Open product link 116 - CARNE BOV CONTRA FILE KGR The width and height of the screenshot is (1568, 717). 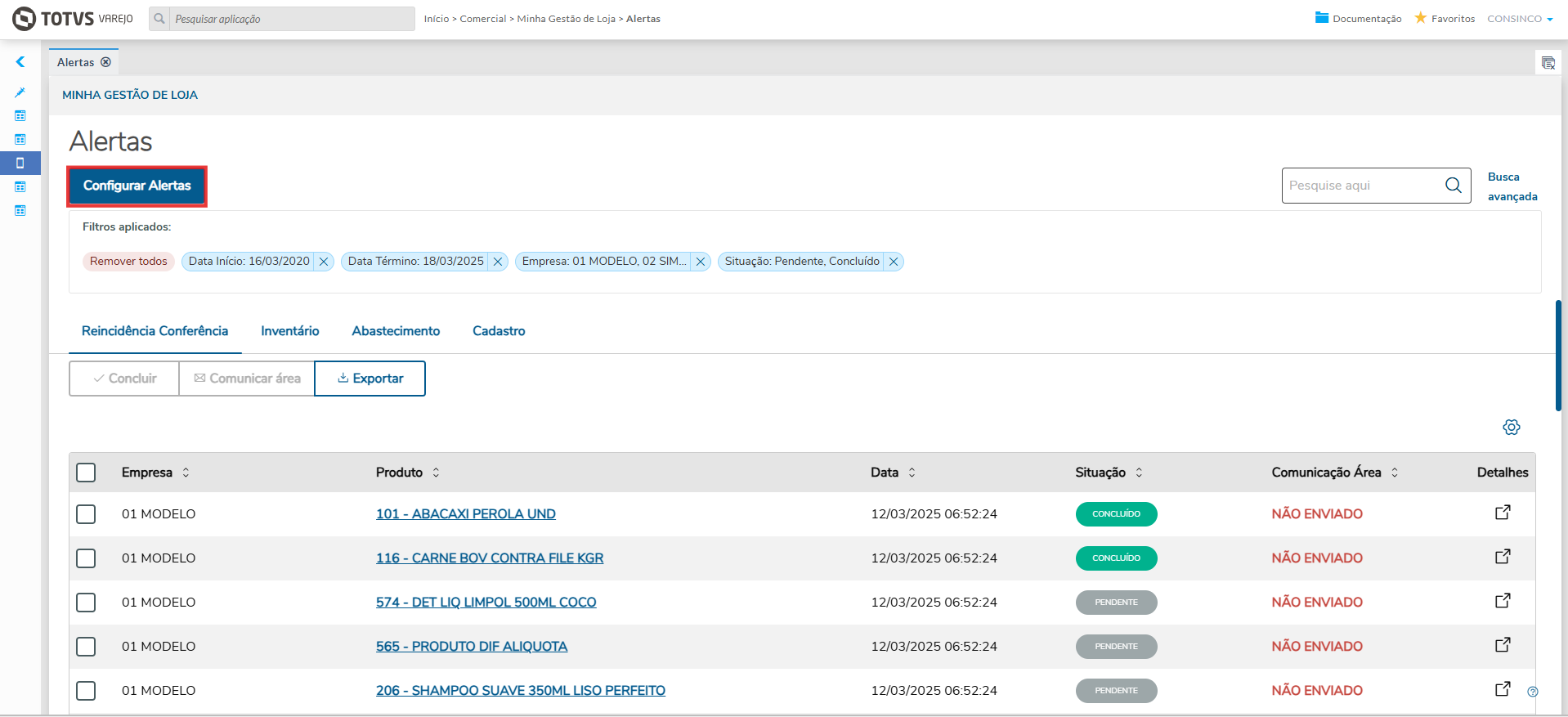[x=490, y=558]
